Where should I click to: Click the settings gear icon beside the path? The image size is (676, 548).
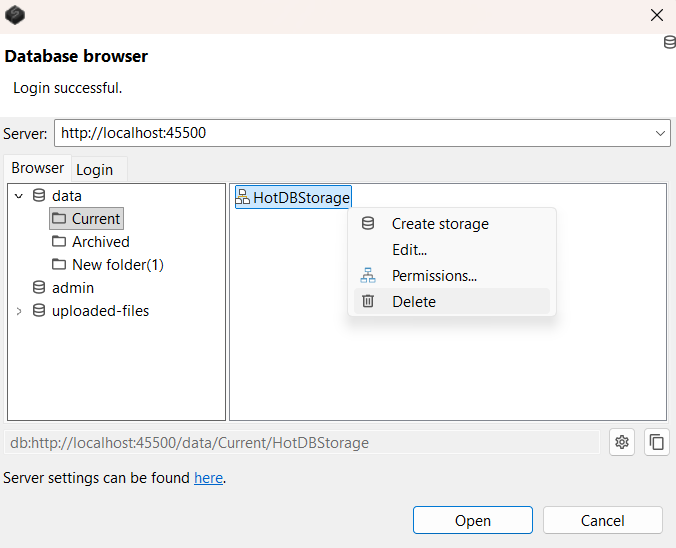(622, 442)
